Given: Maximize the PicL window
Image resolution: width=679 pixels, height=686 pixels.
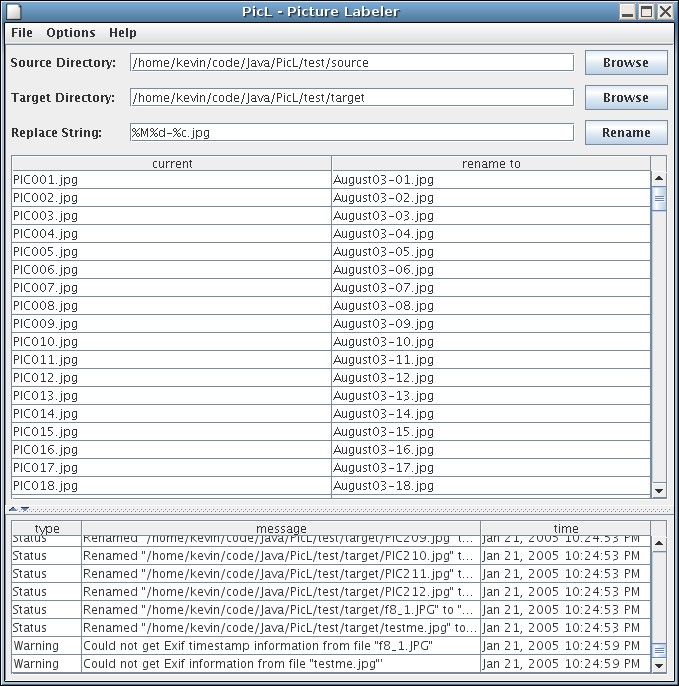Looking at the screenshot, I should click(x=647, y=12).
